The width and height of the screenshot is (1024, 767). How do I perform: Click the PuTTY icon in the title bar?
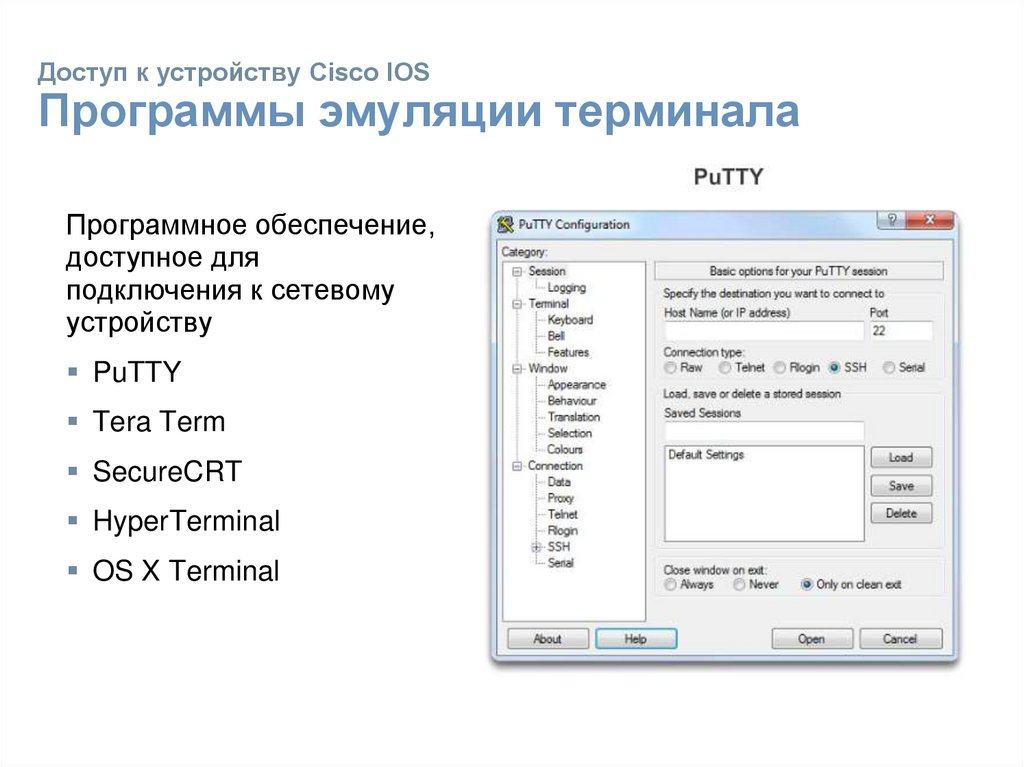[x=505, y=224]
